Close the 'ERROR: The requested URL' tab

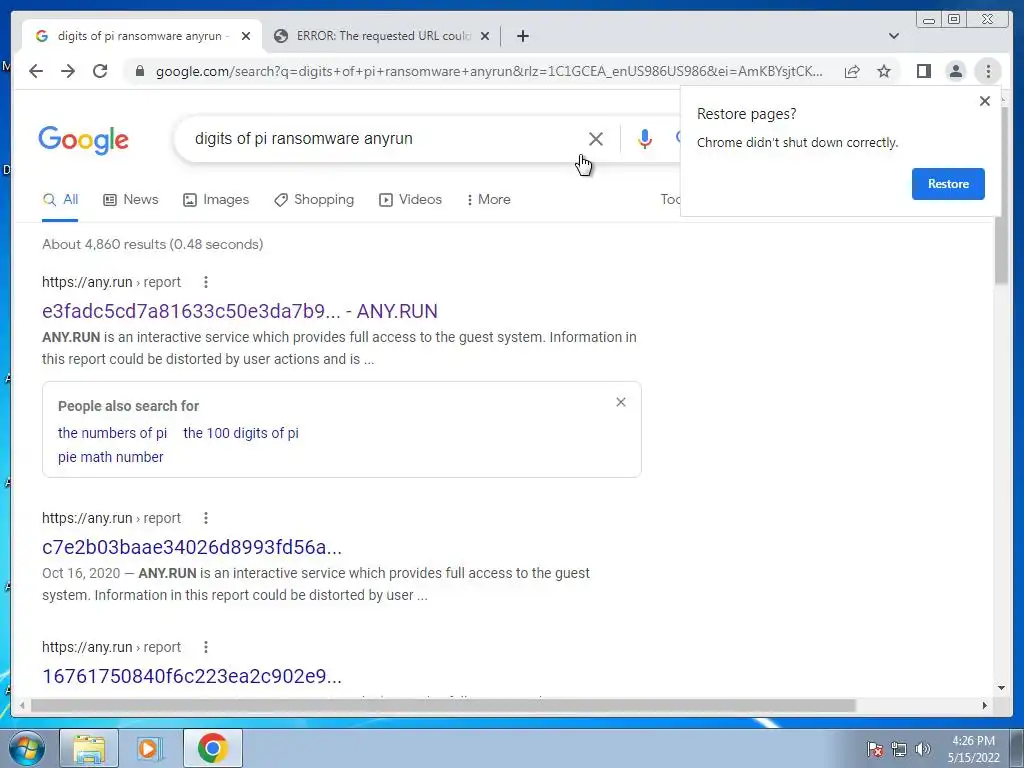(x=485, y=36)
